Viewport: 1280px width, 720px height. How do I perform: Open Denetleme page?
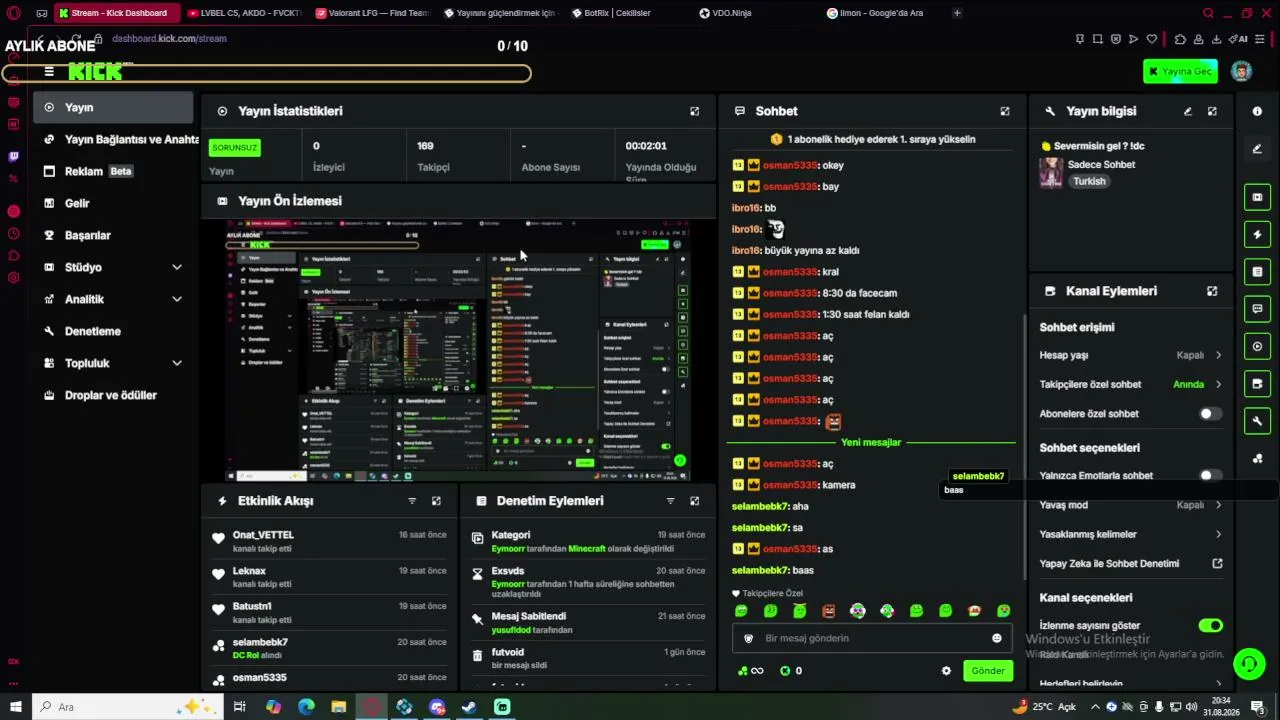(x=113, y=331)
